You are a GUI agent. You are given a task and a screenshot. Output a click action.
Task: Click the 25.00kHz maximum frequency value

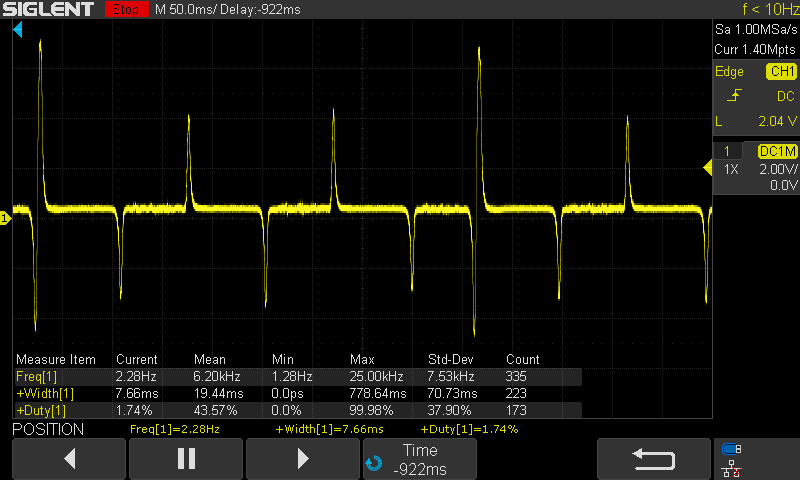pos(377,376)
